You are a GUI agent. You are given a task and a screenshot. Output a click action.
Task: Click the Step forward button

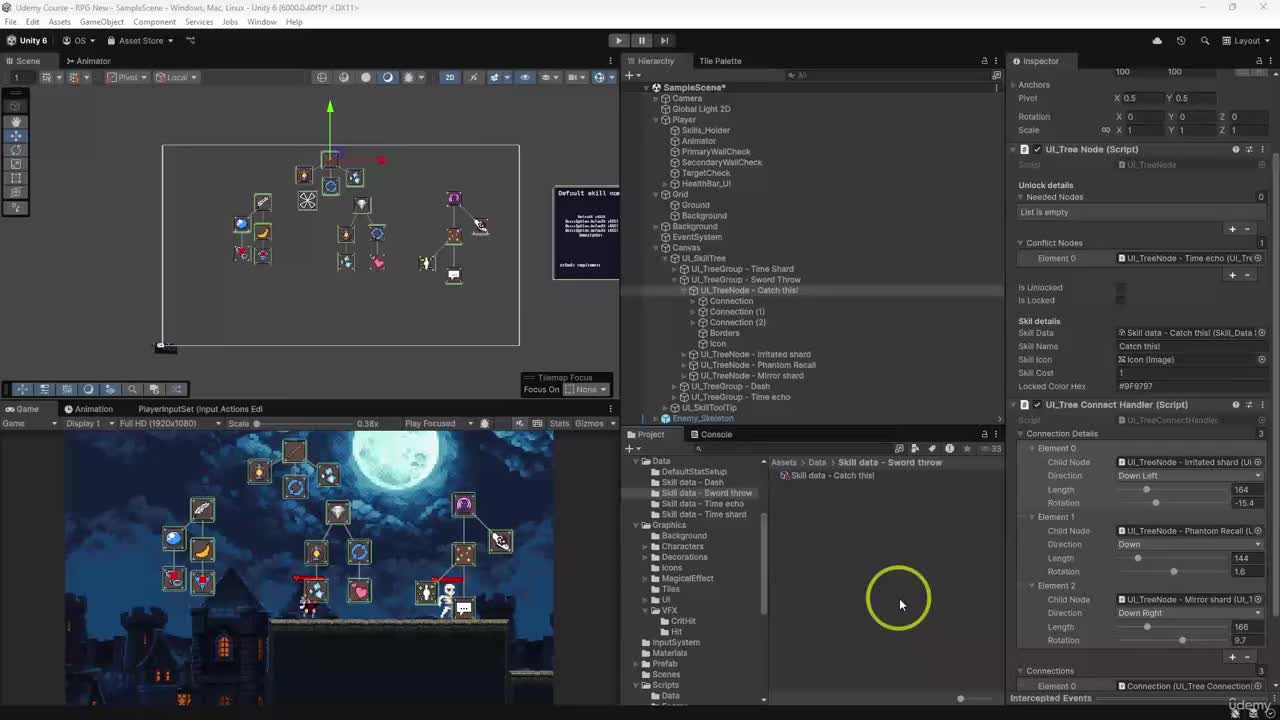[x=664, y=41]
